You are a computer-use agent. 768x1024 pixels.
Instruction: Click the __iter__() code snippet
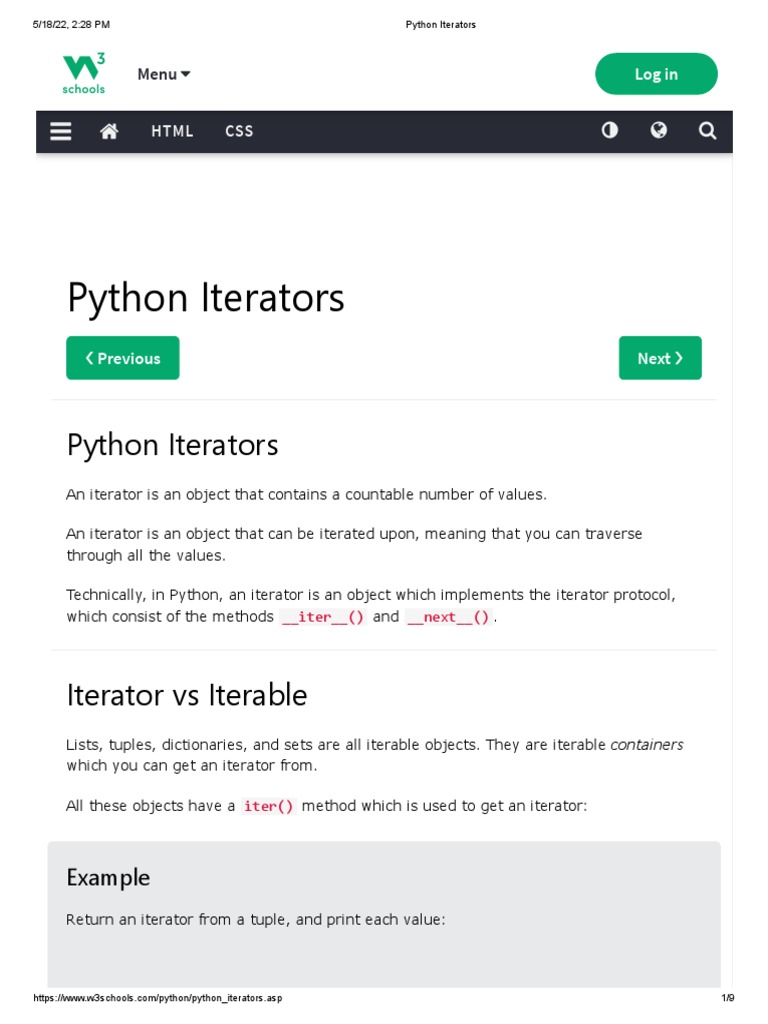323,617
